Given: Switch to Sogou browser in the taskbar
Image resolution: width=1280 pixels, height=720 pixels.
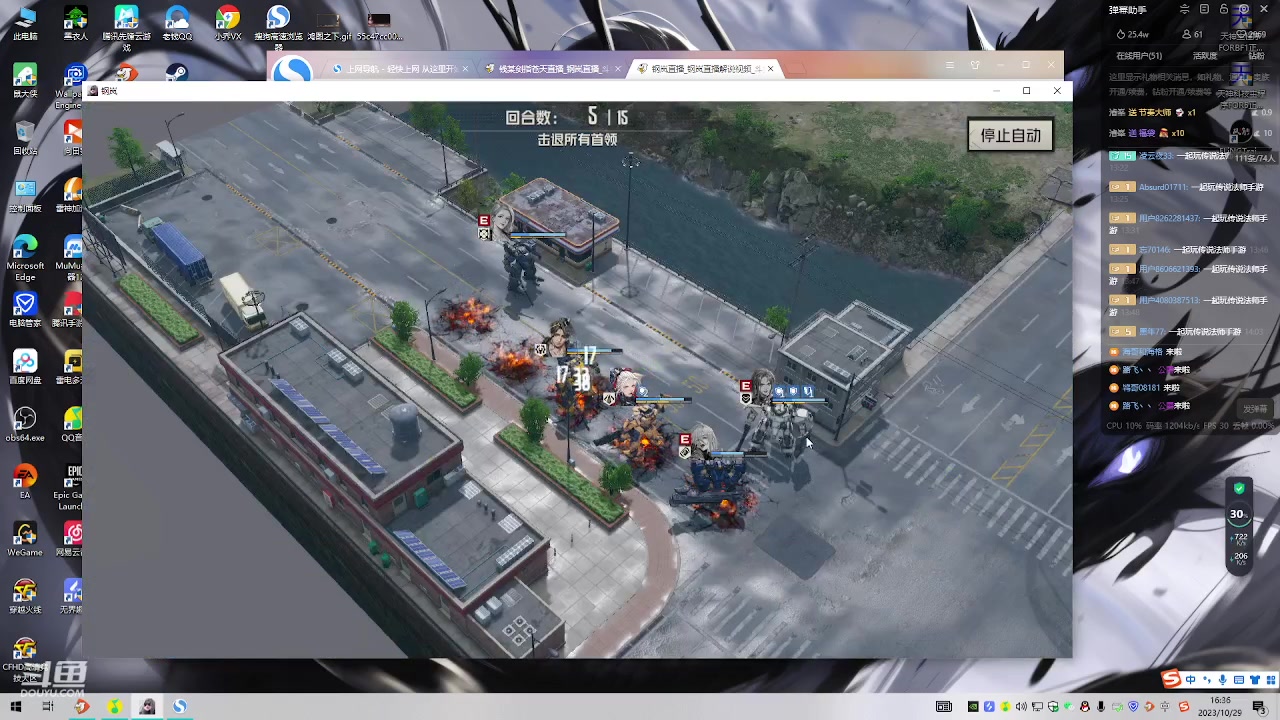Looking at the screenshot, I should click(180, 706).
